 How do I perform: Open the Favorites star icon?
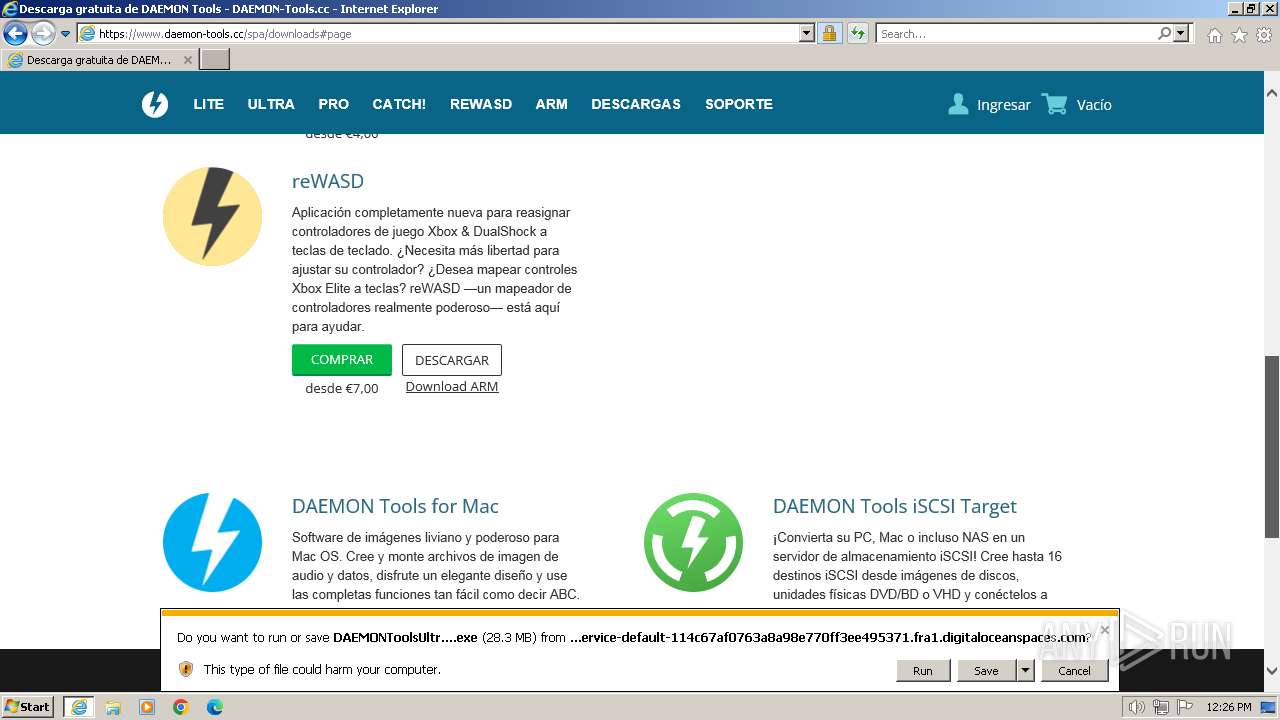[1239, 35]
